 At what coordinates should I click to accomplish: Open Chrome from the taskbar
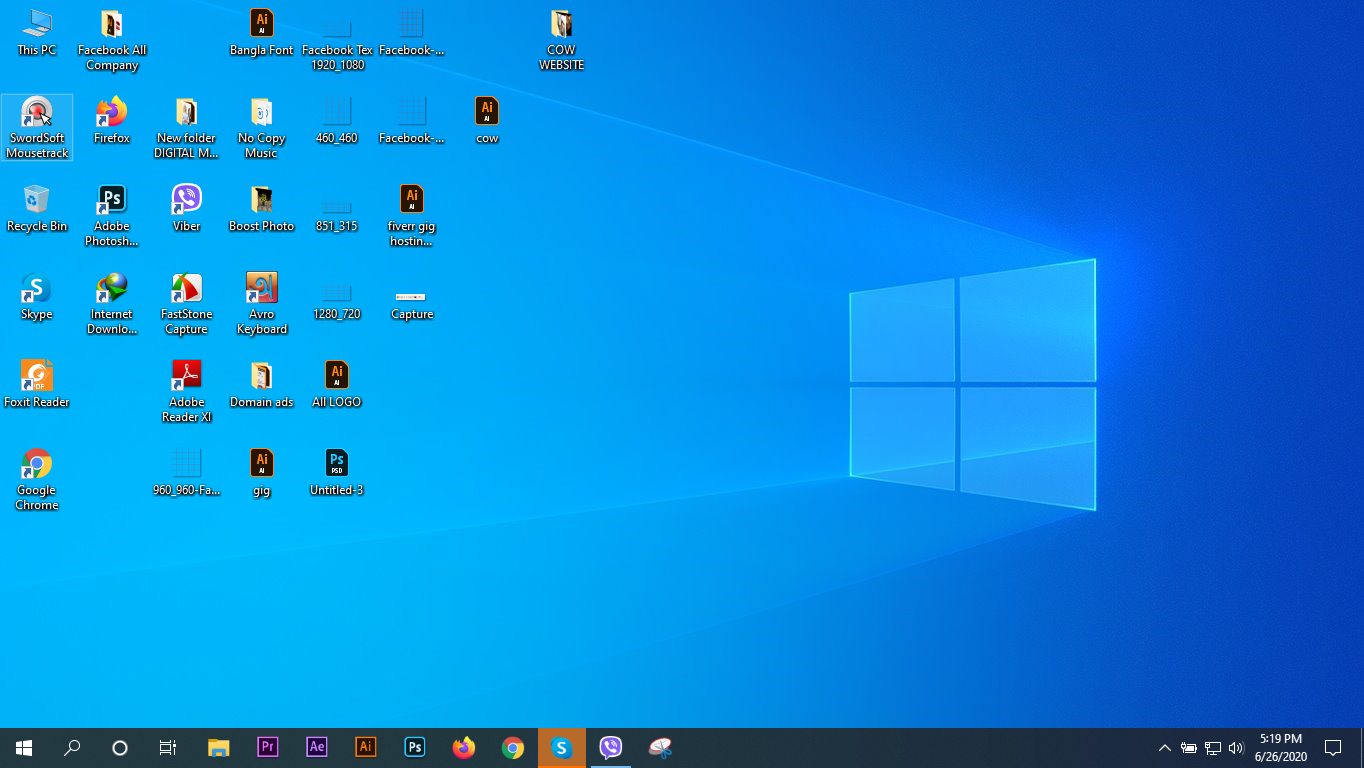click(x=512, y=748)
